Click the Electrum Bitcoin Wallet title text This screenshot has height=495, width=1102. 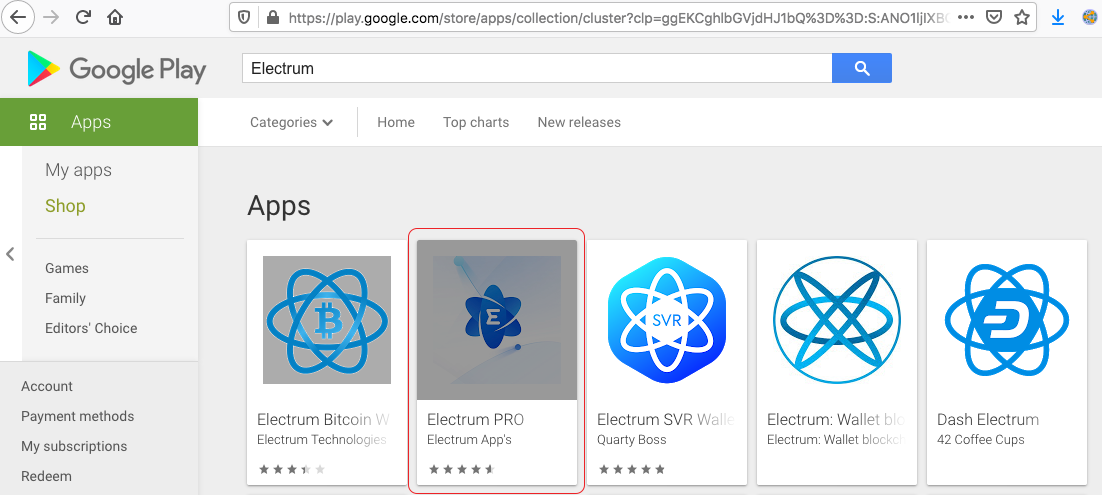point(323,420)
